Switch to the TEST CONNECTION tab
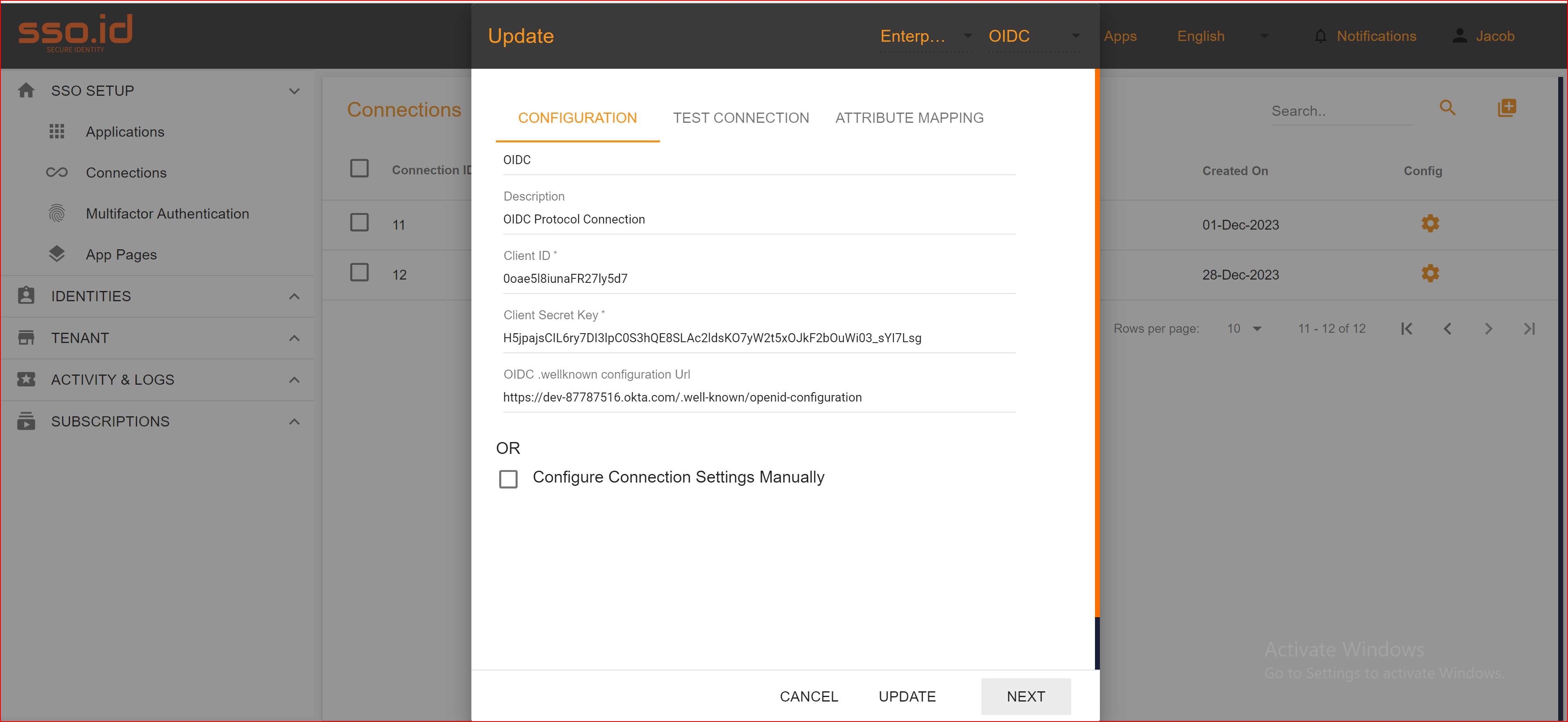This screenshot has width=1568, height=722. click(x=741, y=117)
